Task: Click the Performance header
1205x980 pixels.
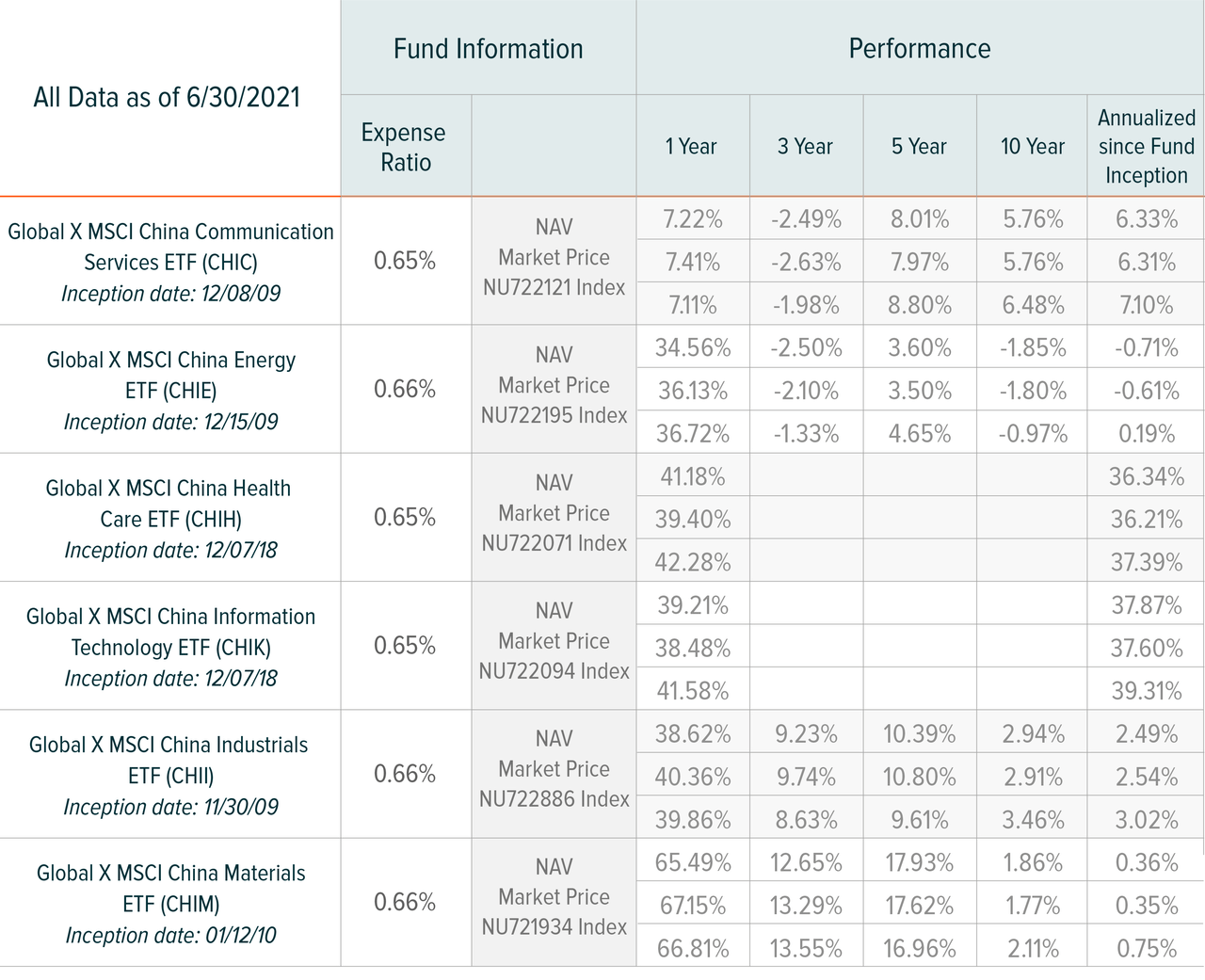Action: [x=919, y=49]
